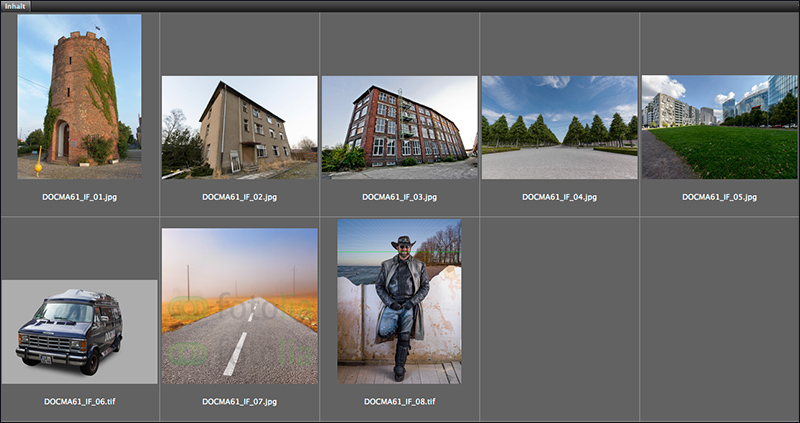Click the DOCMA61_IF_08.tif filename label
Screen dimensions: 800x423
pyautogui.click(x=399, y=401)
